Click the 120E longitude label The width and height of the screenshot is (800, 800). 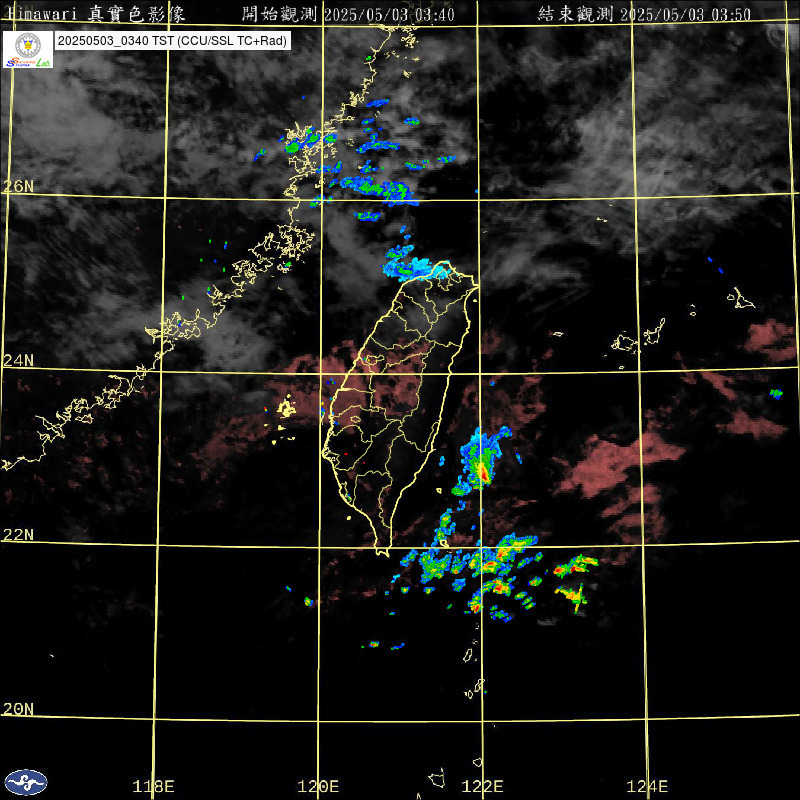coord(318,786)
